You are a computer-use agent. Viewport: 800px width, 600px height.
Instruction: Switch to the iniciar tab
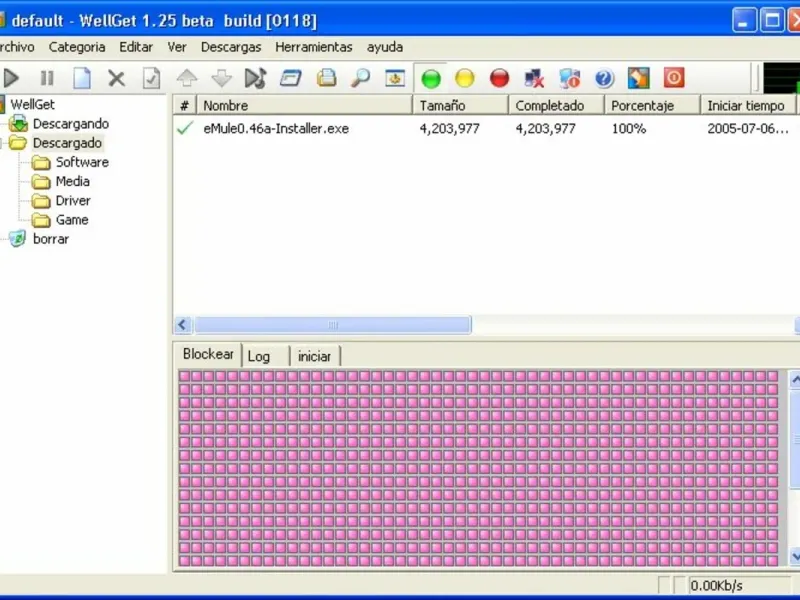click(x=314, y=356)
